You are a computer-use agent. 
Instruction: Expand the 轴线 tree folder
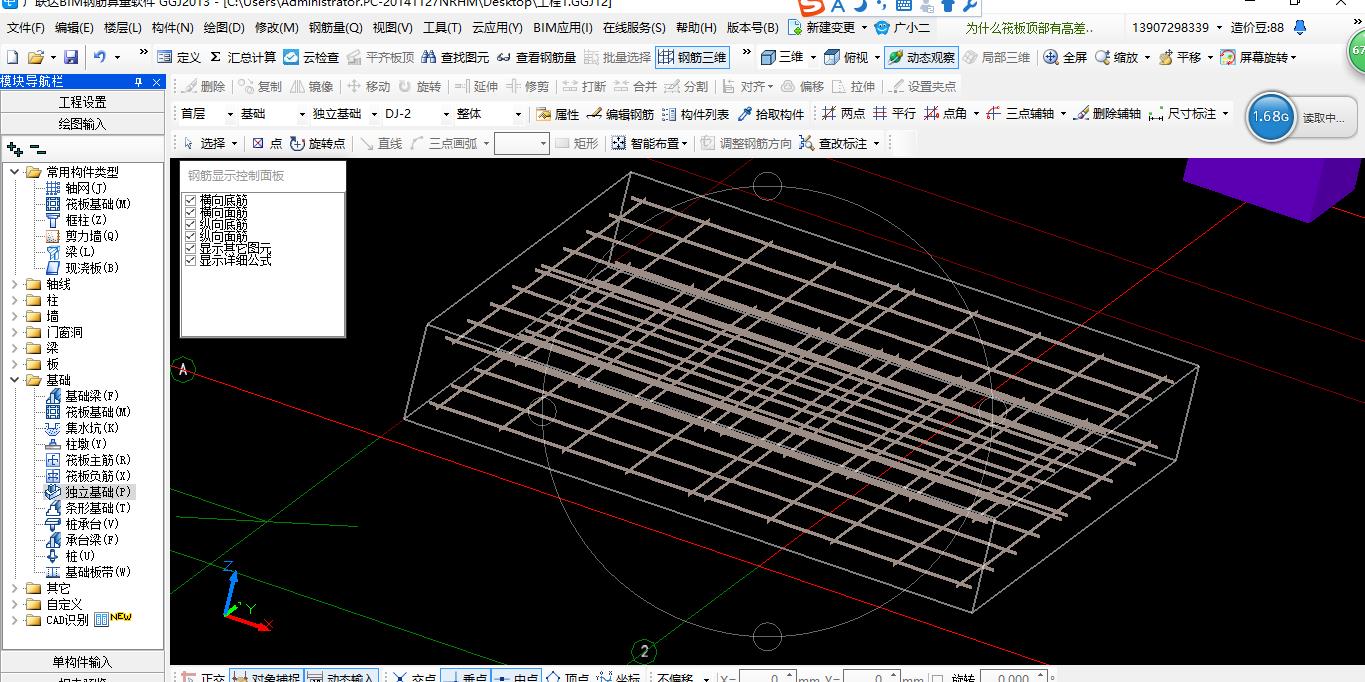[15, 284]
